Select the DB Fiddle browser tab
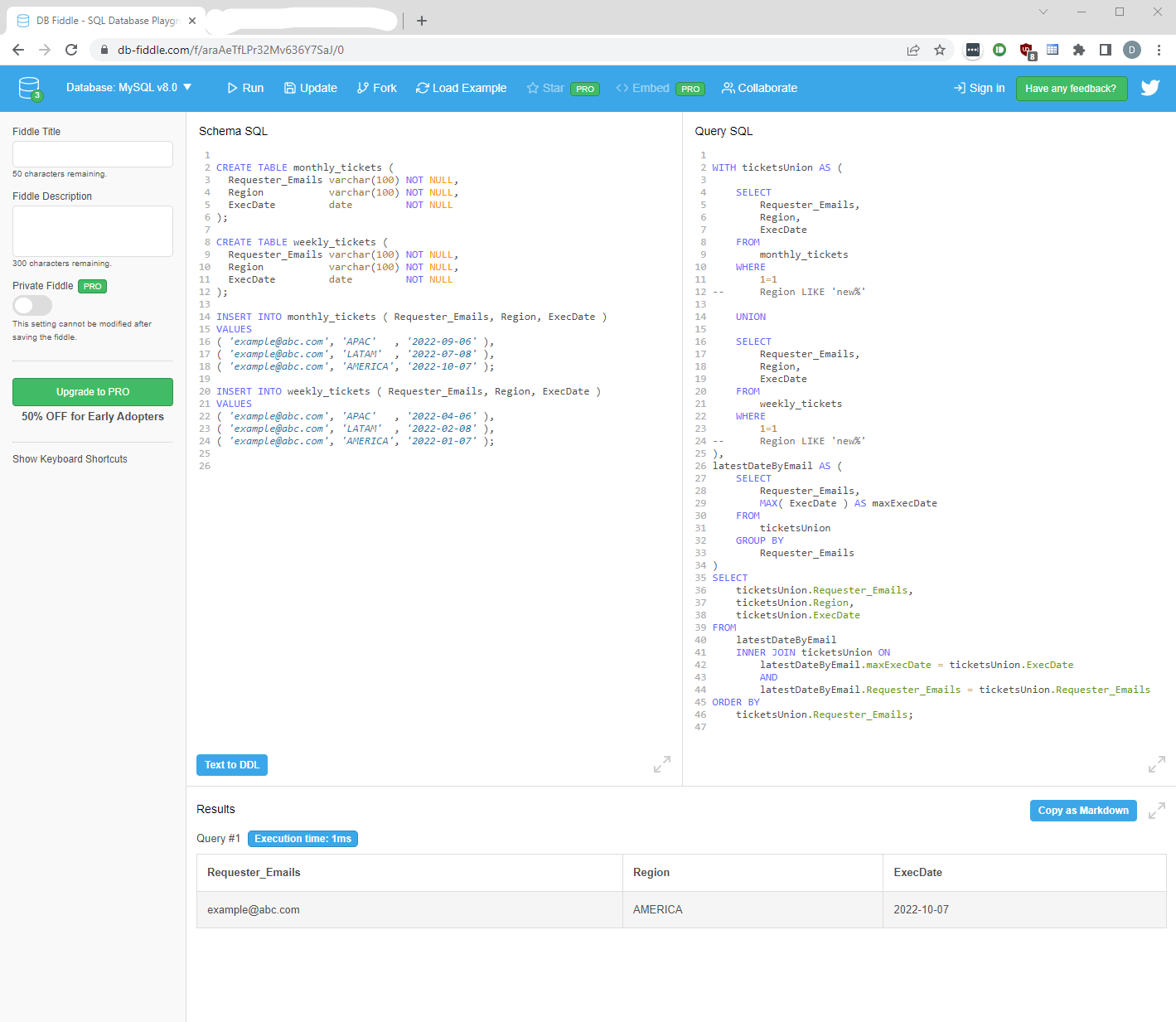The width and height of the screenshot is (1176, 1022). [106, 21]
